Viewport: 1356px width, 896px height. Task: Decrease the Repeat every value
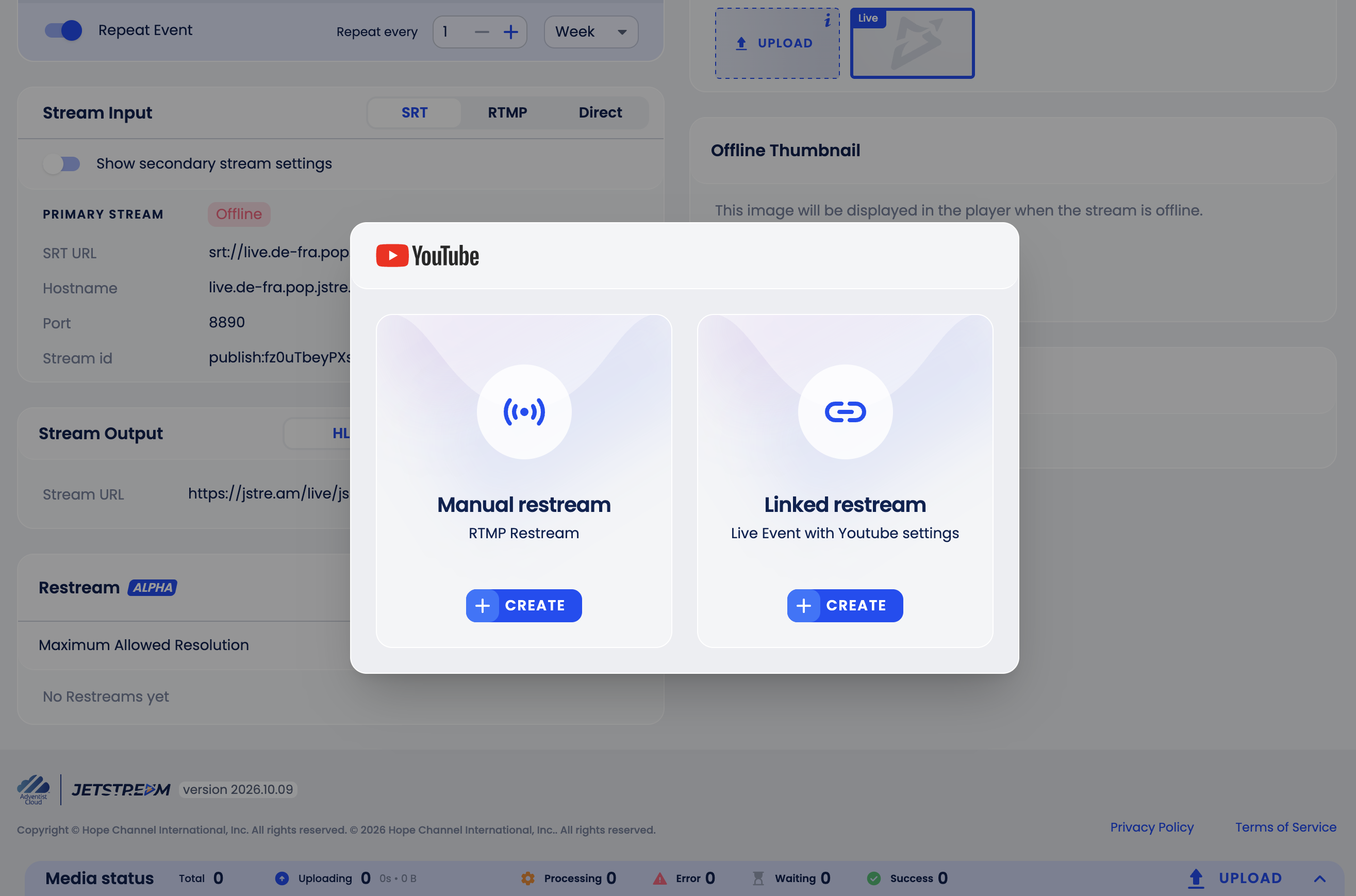coord(482,32)
